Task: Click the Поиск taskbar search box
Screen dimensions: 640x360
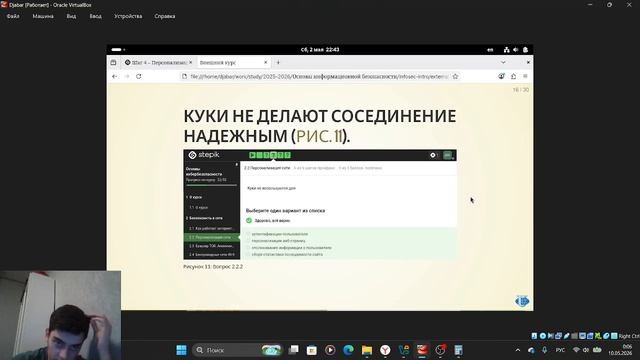Action: click(x=237, y=350)
